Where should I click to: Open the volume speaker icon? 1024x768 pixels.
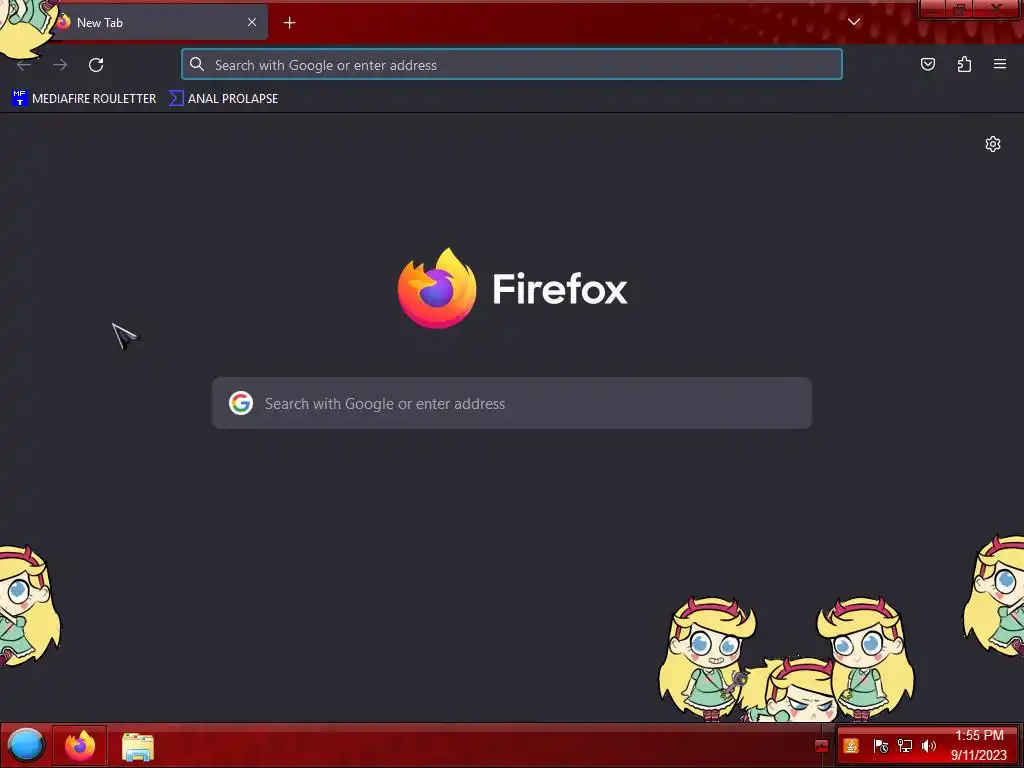929,746
